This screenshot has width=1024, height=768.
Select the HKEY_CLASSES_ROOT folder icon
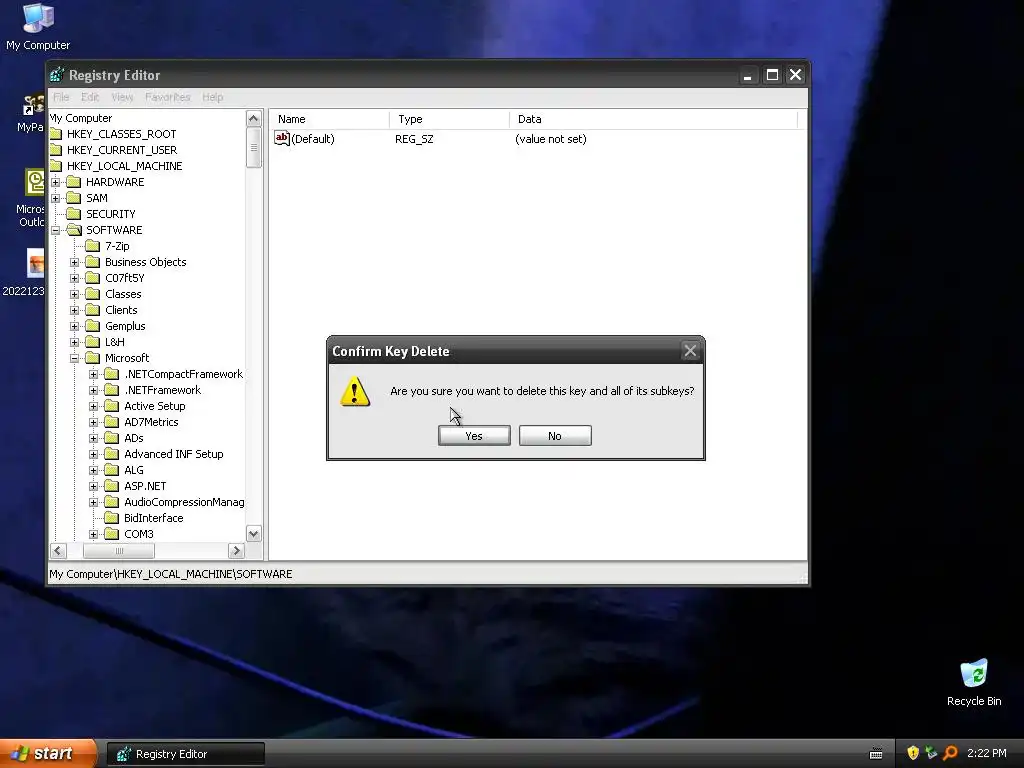pyautogui.click(x=56, y=134)
